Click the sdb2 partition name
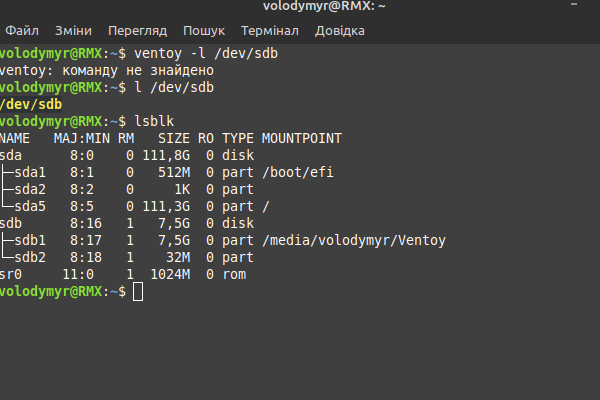Viewport: 600px width, 400px height. click(x=30, y=257)
